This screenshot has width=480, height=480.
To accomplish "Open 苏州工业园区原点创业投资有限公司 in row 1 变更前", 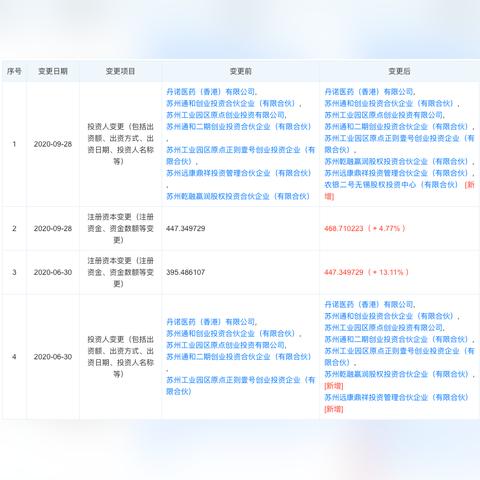I will [226, 115].
